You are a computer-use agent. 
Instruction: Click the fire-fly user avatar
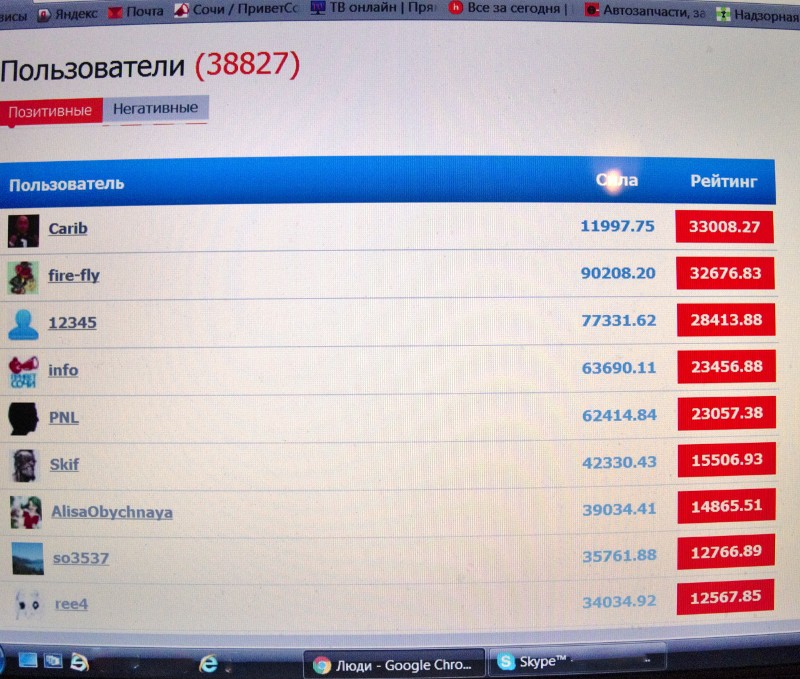(x=22, y=277)
